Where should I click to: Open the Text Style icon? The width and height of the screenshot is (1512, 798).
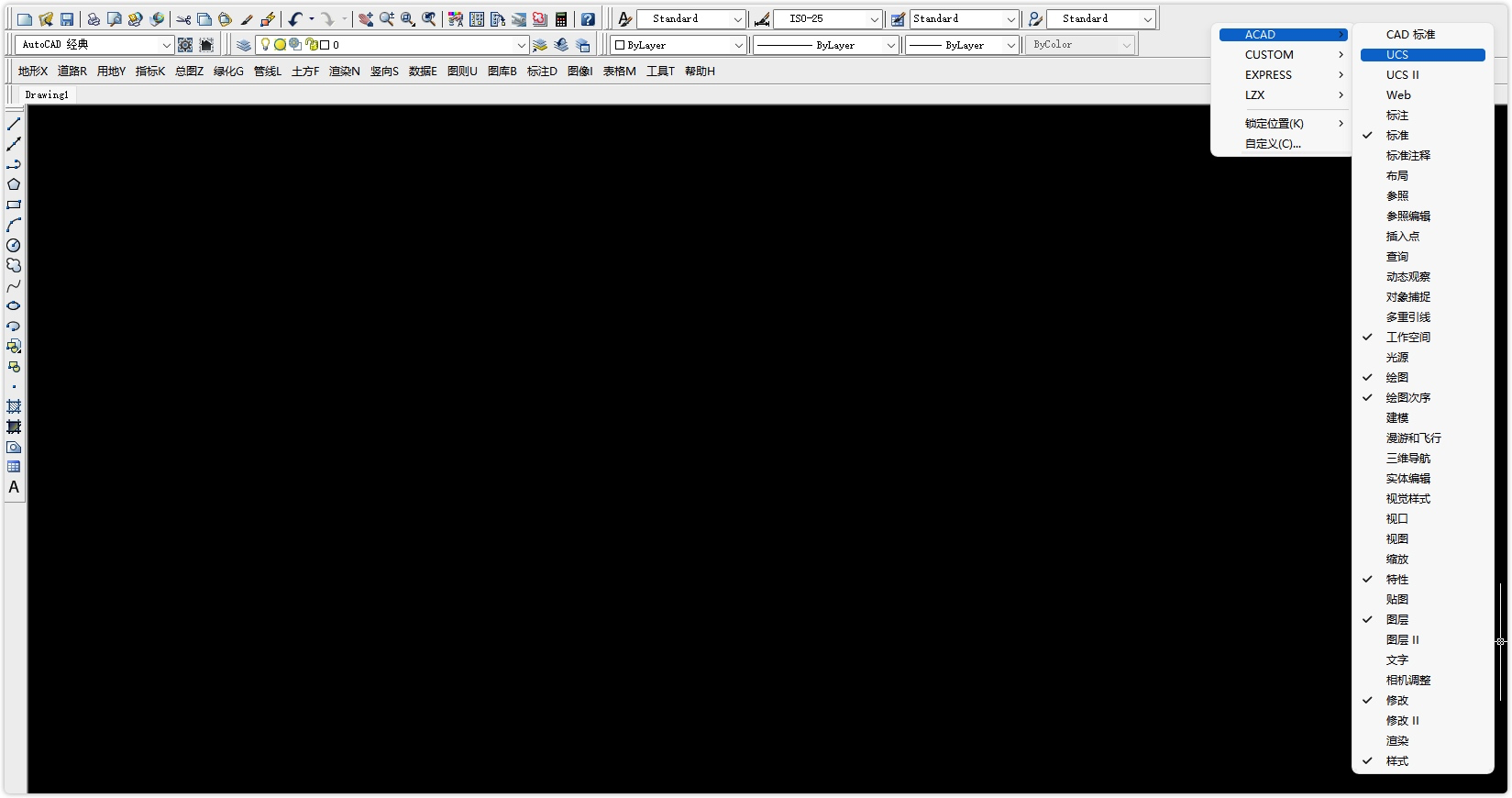(x=625, y=19)
